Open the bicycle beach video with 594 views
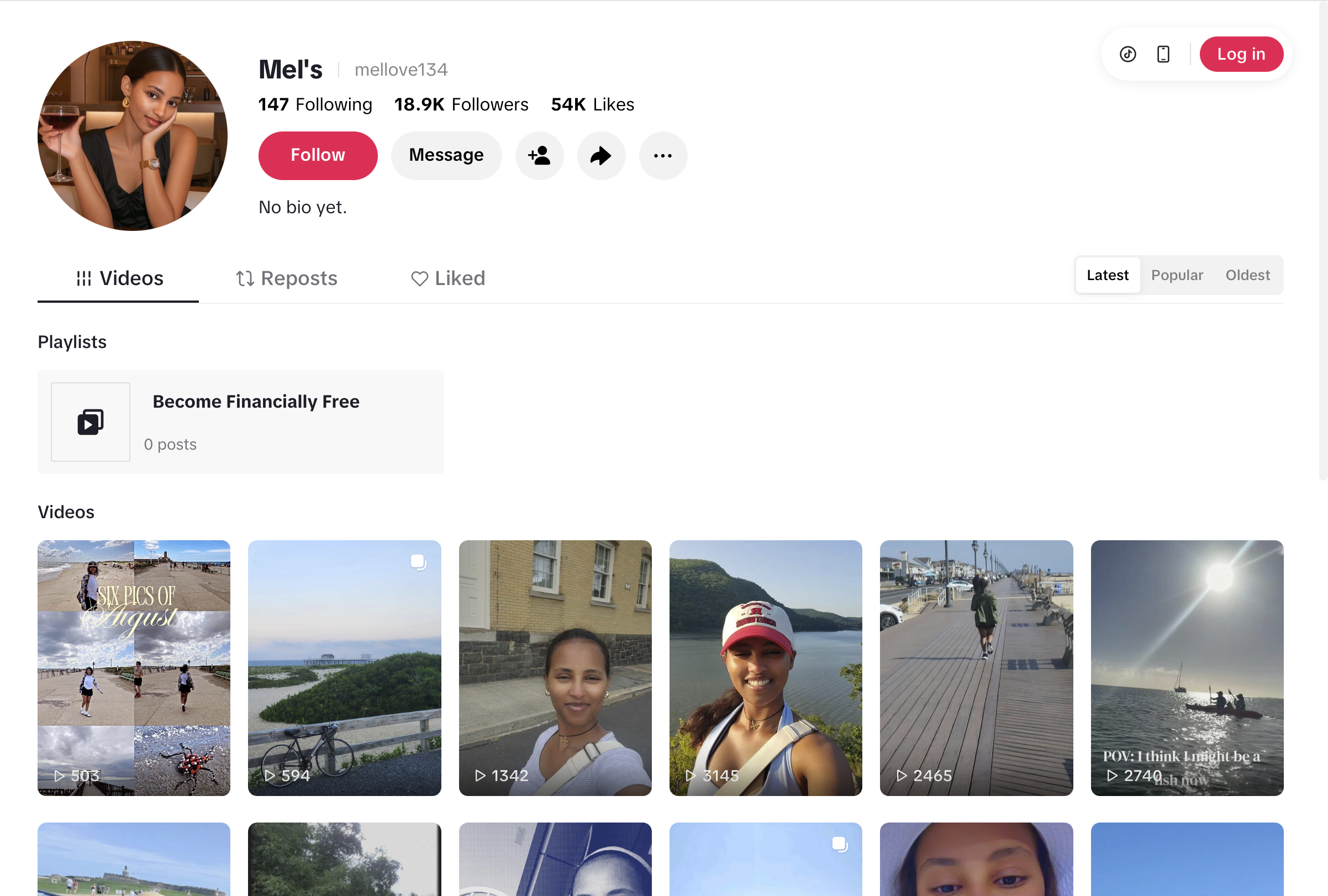The width and height of the screenshot is (1328, 896). (x=345, y=667)
